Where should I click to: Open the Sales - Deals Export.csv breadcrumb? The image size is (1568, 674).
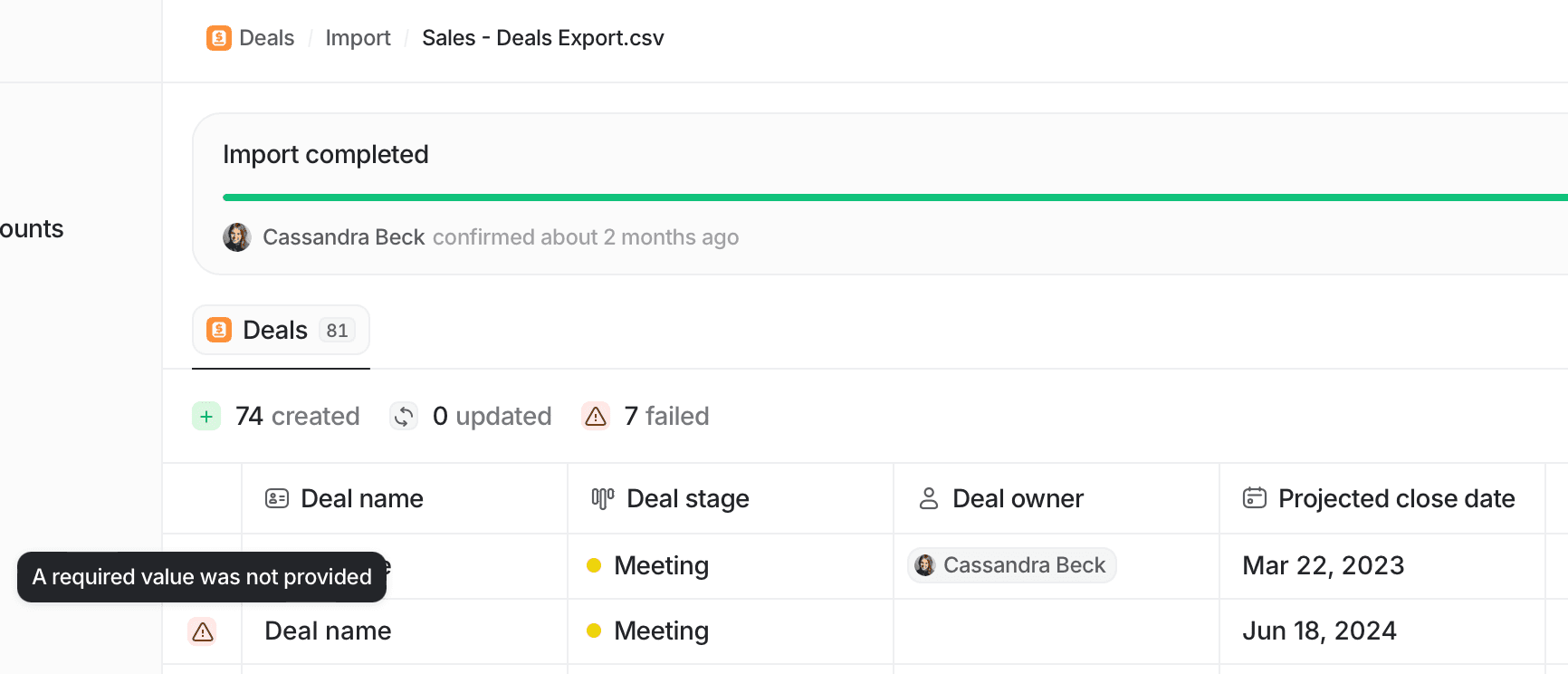pyautogui.click(x=543, y=38)
